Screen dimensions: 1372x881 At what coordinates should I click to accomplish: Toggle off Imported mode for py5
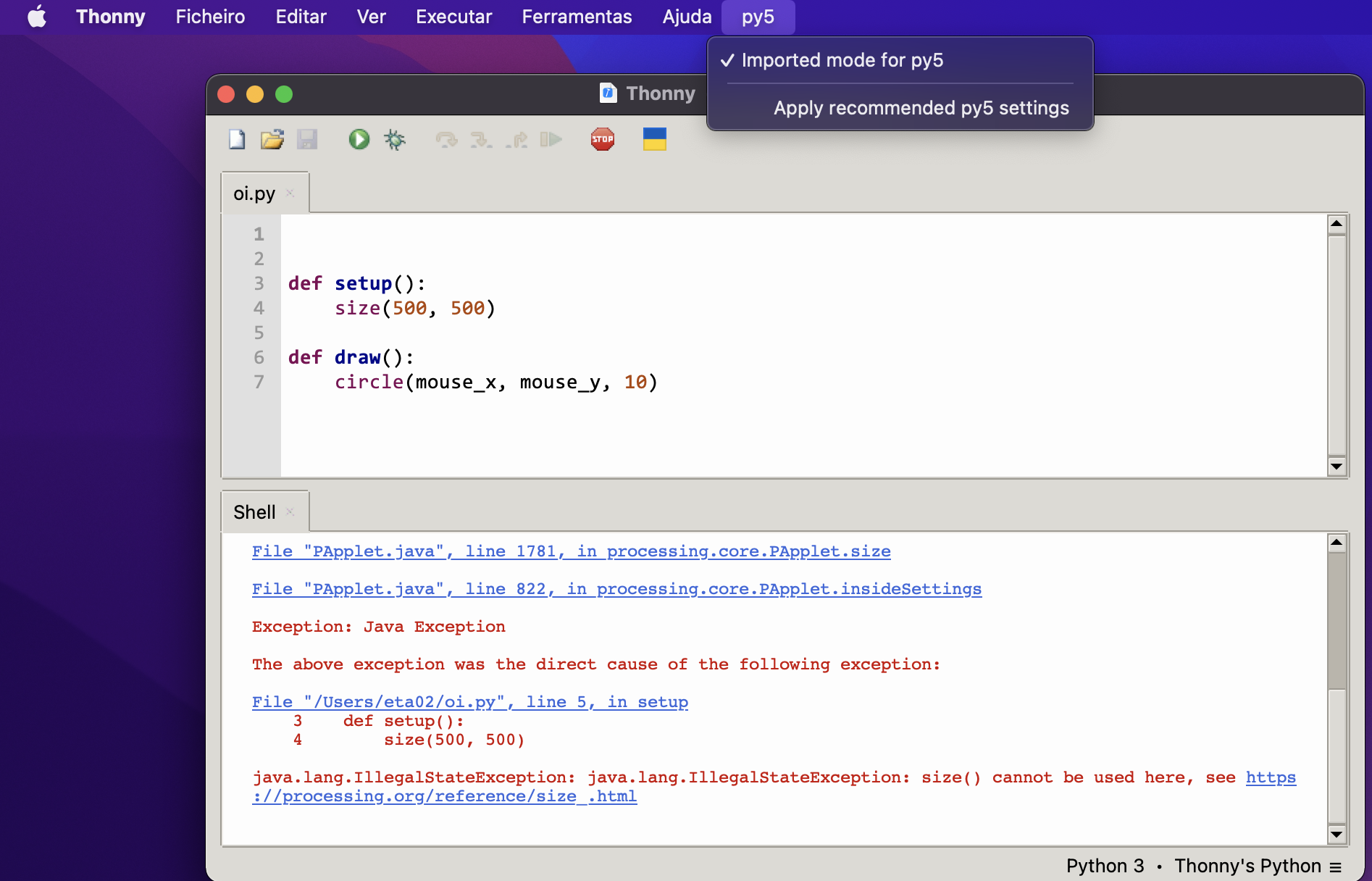pos(842,60)
